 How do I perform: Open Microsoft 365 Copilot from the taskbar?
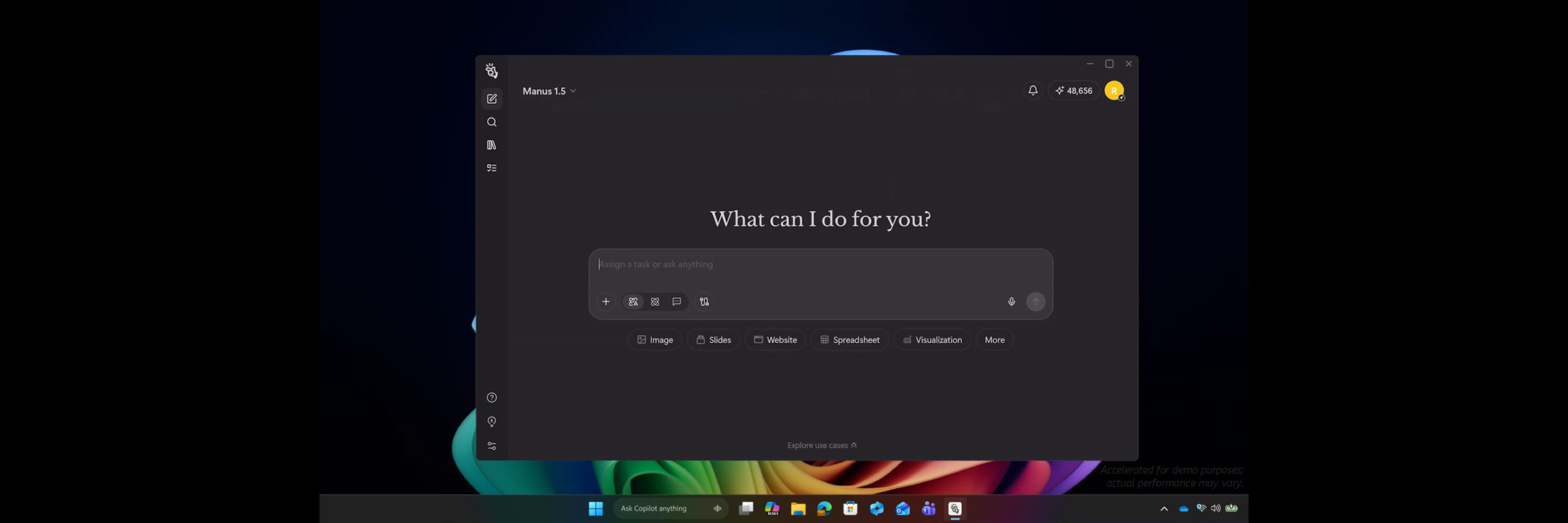pos(772,508)
